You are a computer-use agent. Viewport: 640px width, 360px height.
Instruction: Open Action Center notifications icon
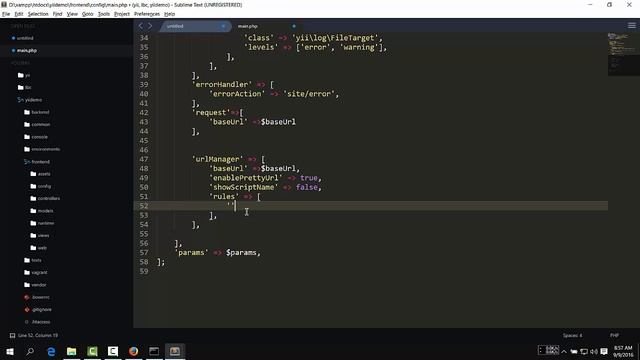604,351
